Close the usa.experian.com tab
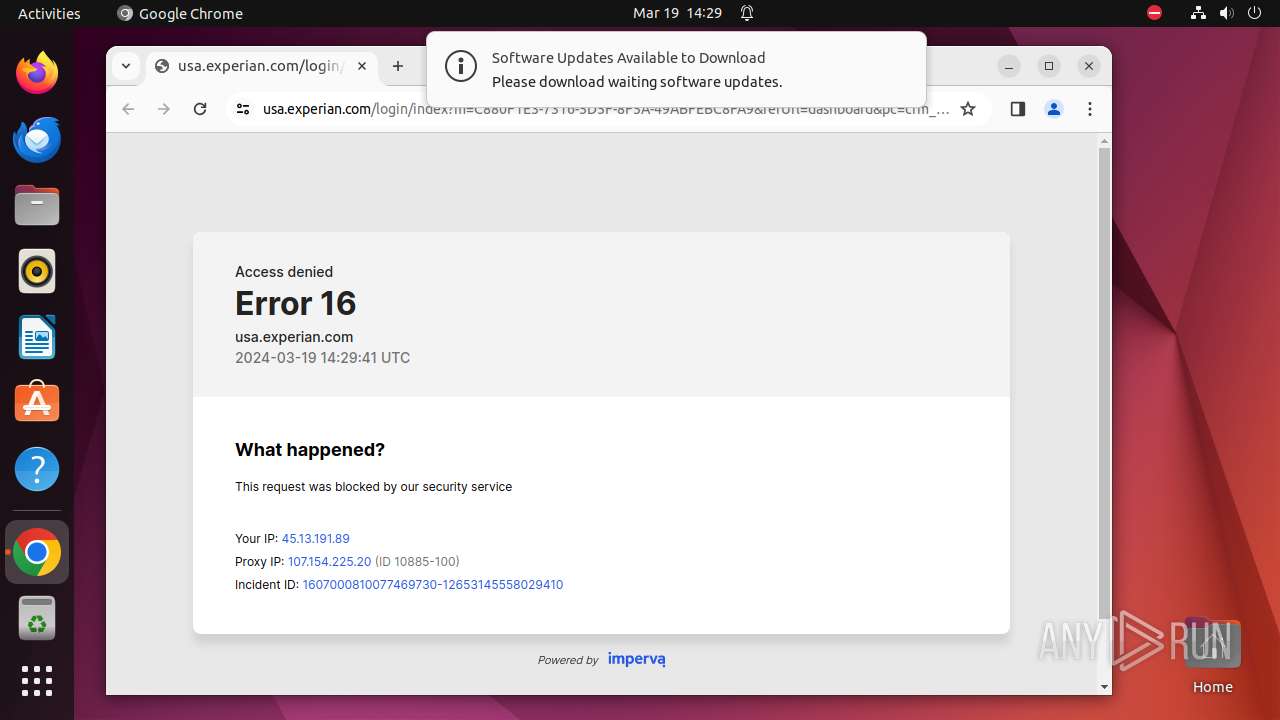The height and width of the screenshot is (720, 1280). pyautogui.click(x=362, y=66)
